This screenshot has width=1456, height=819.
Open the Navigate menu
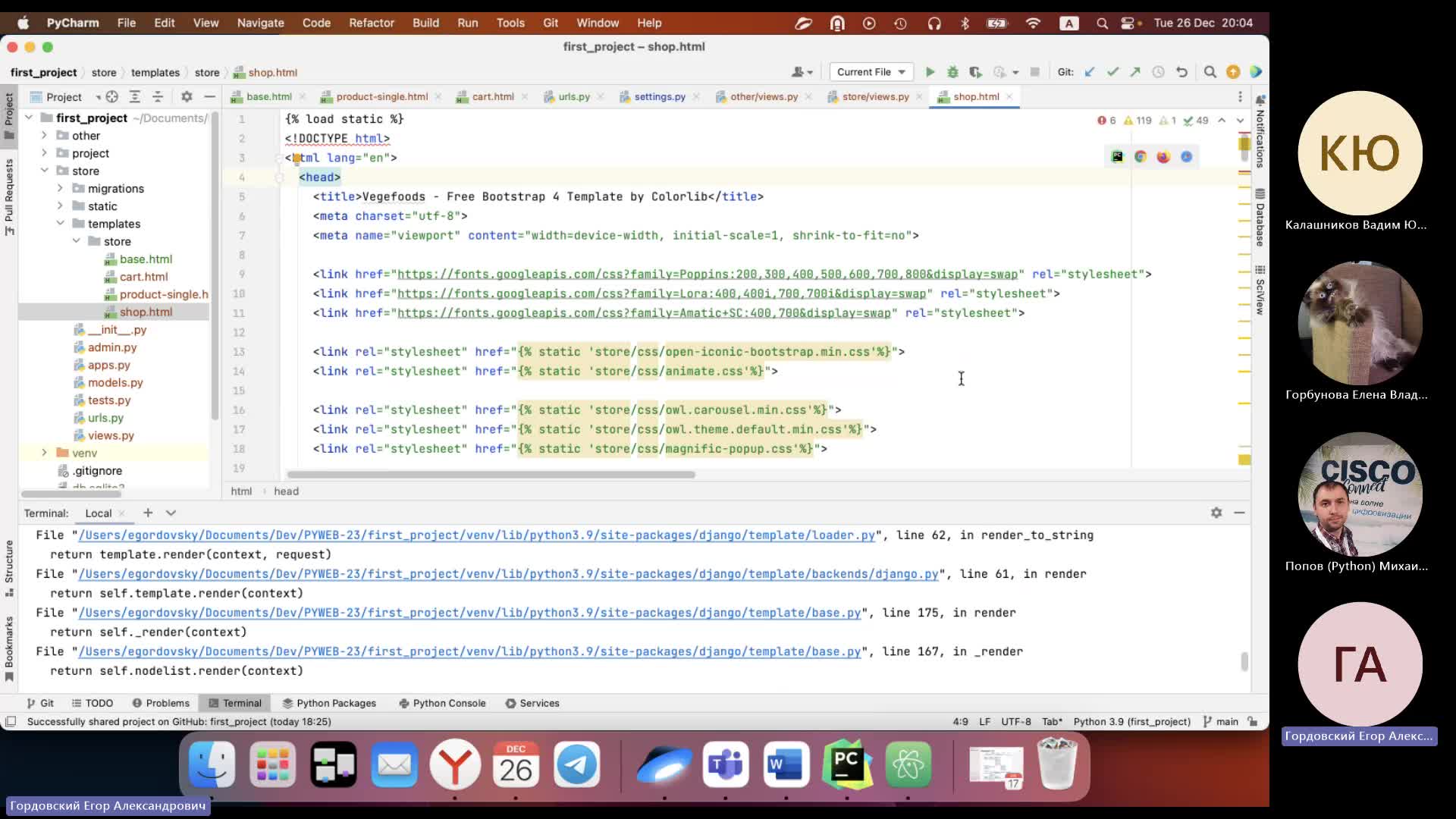[260, 23]
